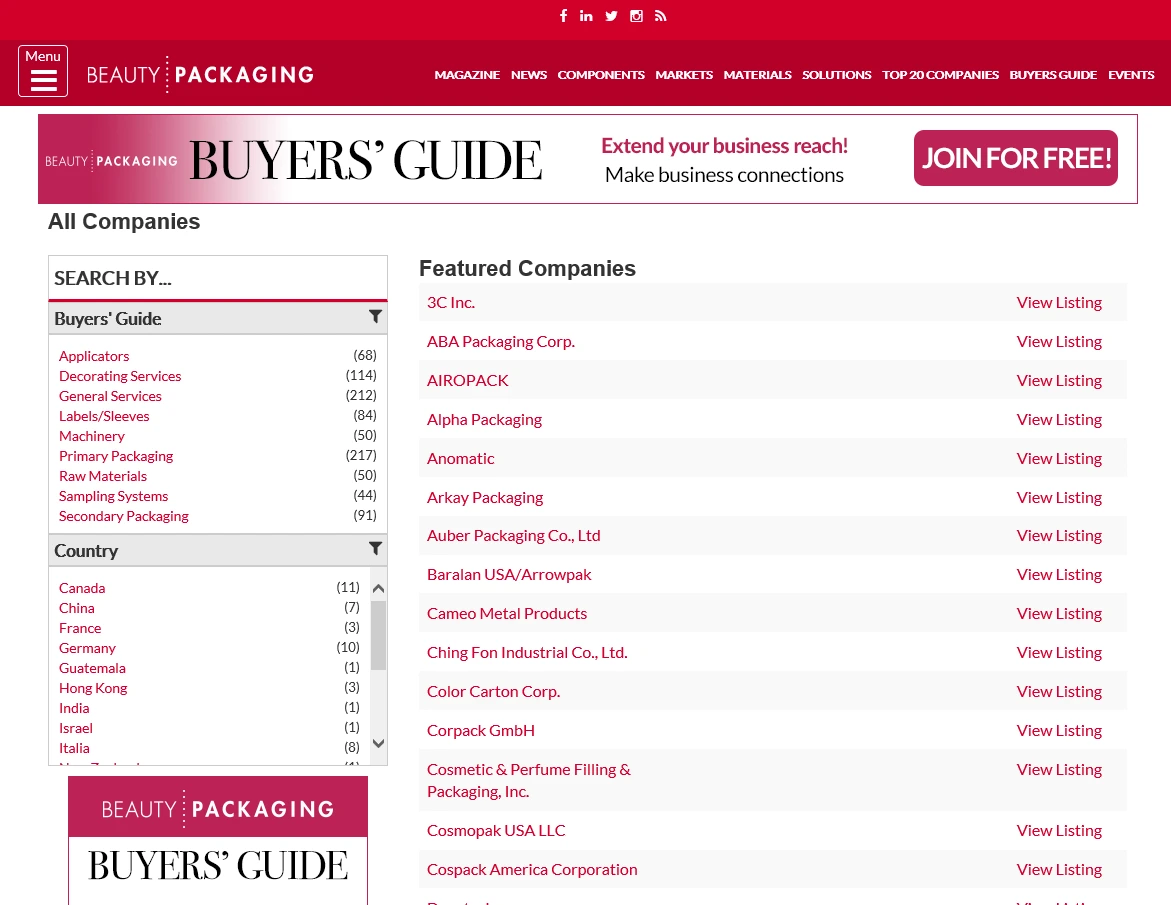Toggle the Country filter icon
Screen dimensions: 1171x905
pos(376,549)
